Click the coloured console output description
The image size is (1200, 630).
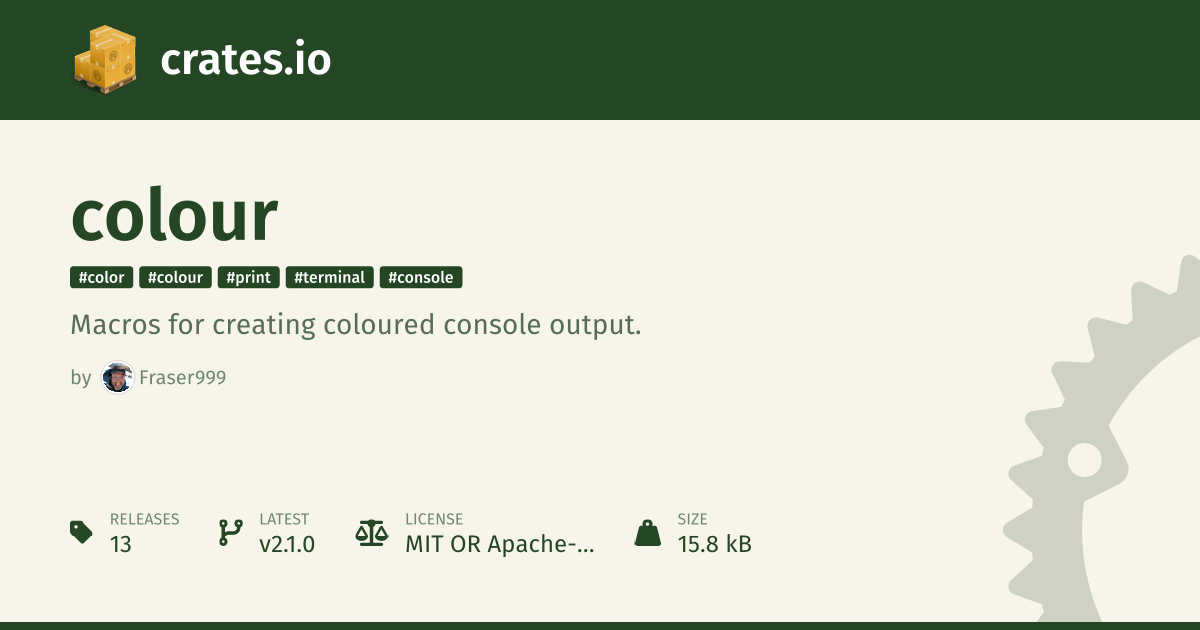(x=355, y=325)
